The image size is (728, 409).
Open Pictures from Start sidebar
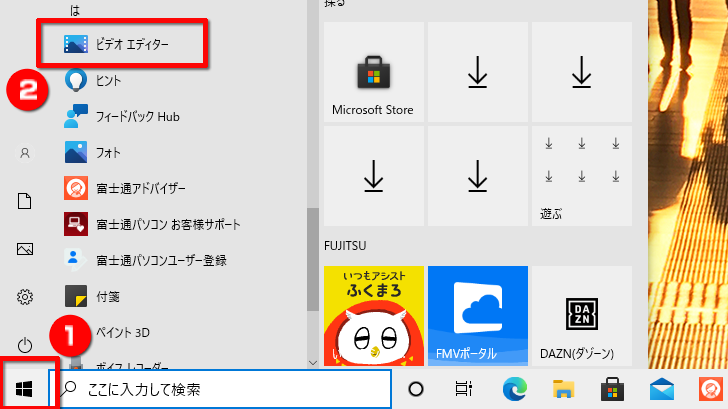(25, 249)
